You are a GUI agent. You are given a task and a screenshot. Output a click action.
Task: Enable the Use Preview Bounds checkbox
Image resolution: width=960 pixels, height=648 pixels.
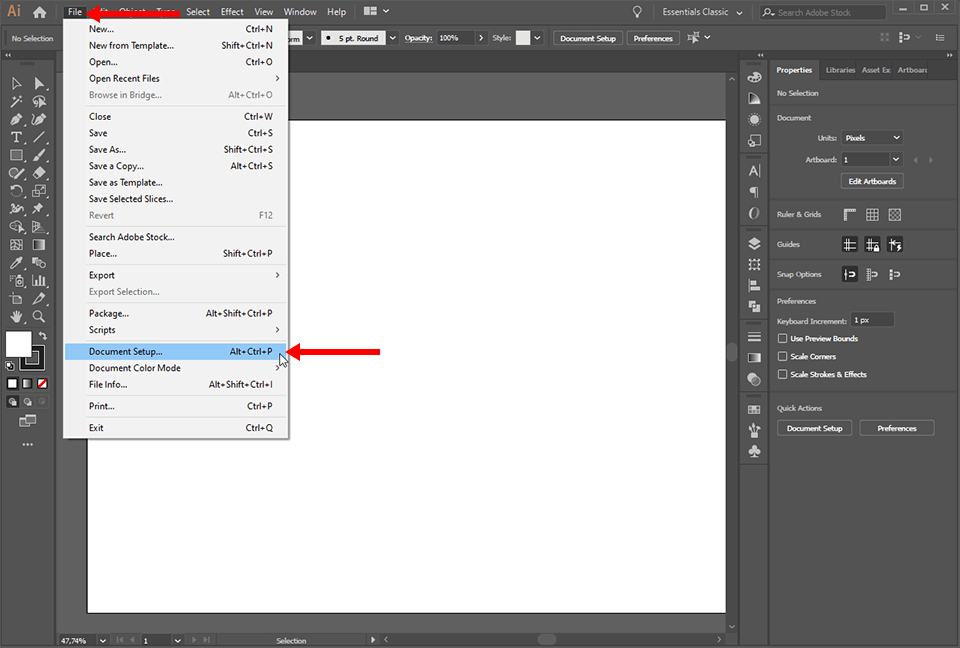[x=782, y=338]
